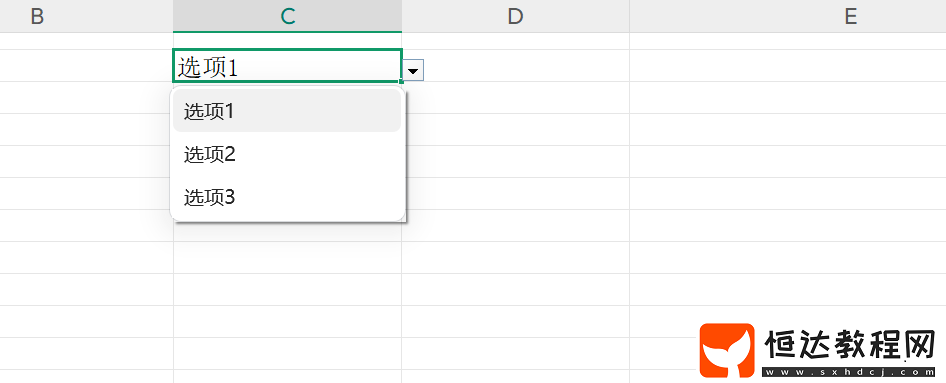
Task: Choose 选项2 from the dropdown list
Action: (x=287, y=155)
